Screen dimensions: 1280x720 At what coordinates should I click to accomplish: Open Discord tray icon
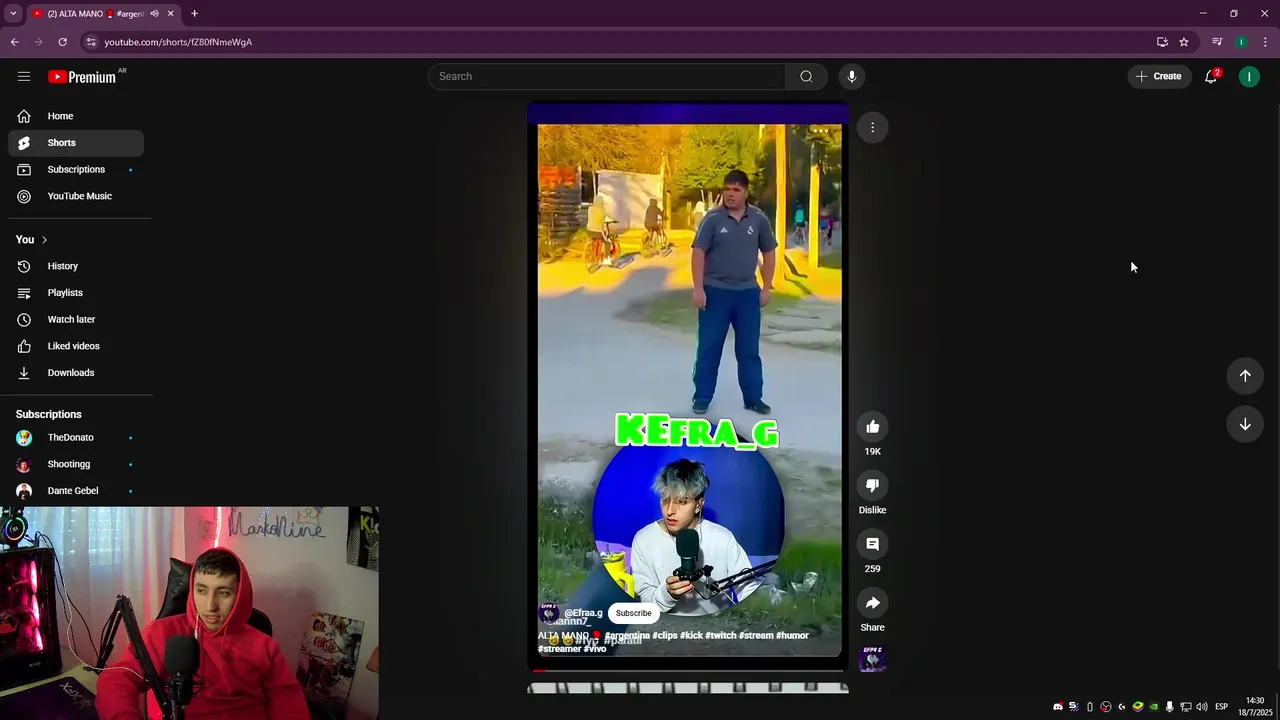point(1058,707)
